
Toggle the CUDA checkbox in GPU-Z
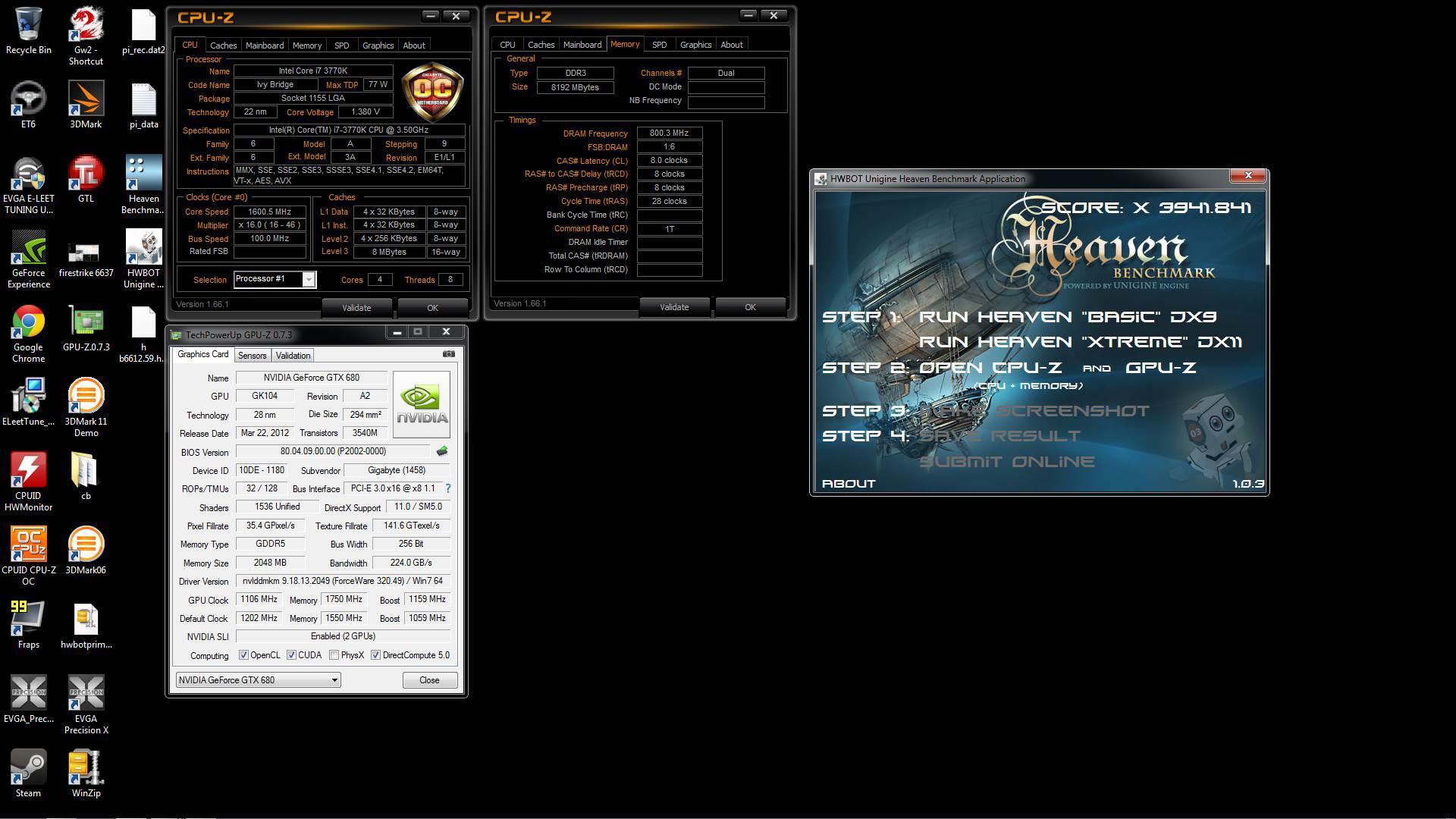pyautogui.click(x=291, y=655)
